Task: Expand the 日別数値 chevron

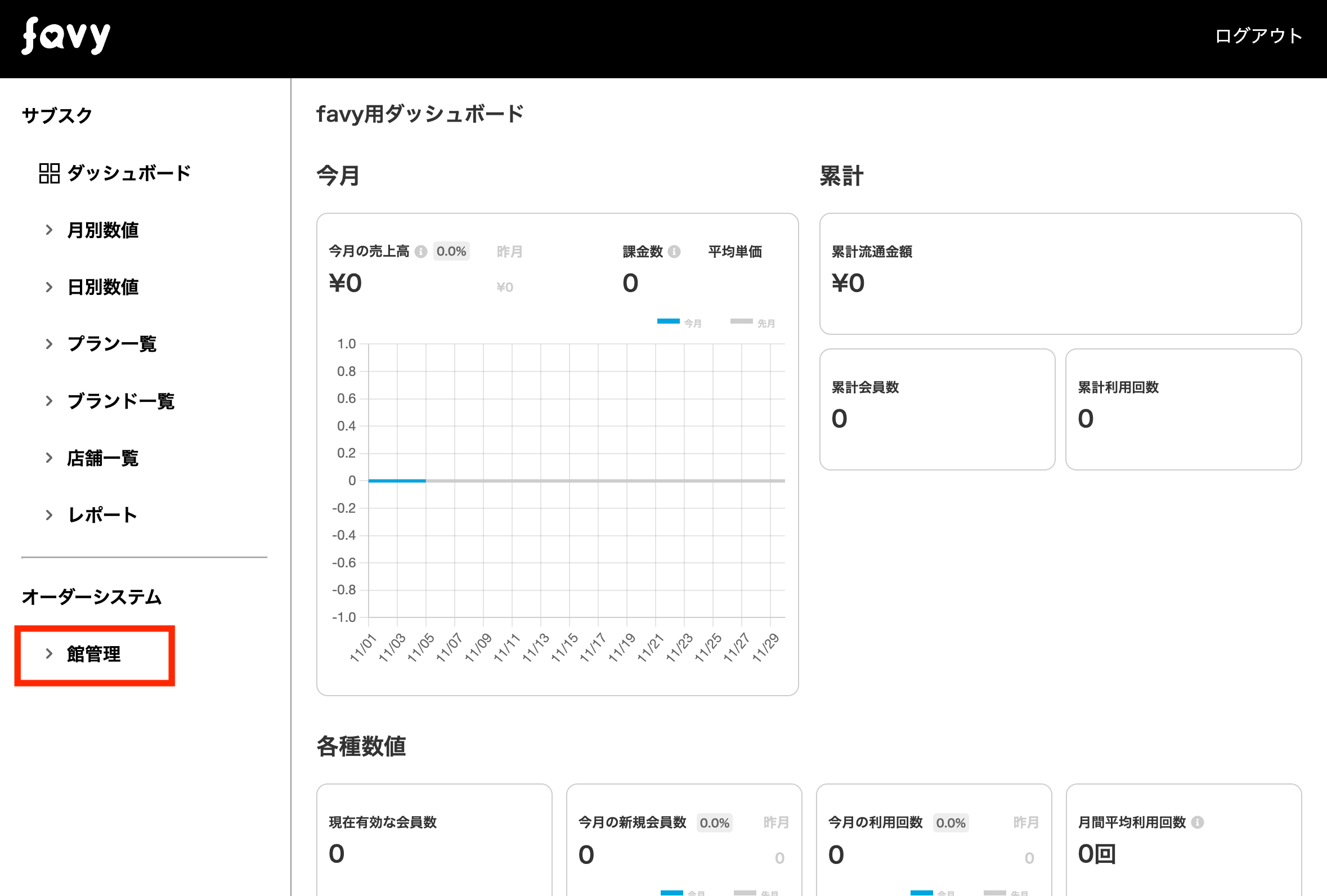Action: [x=49, y=287]
